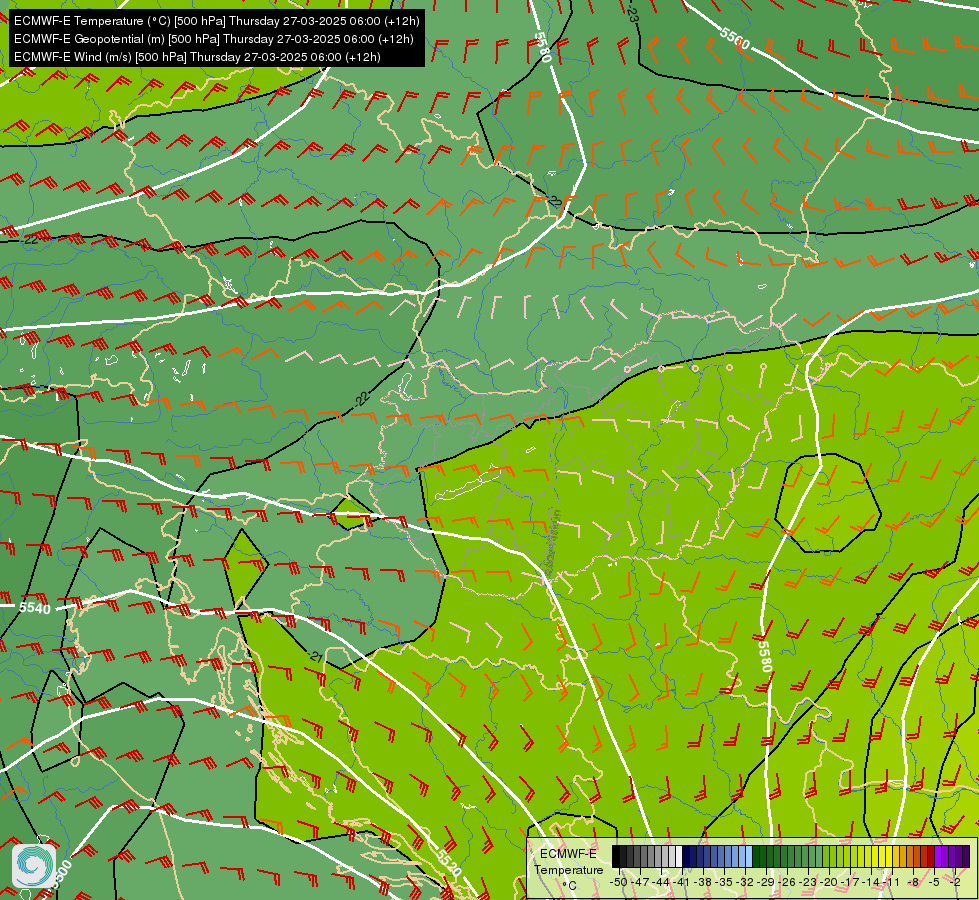Click the 5520 geopotential contour label

449,863
